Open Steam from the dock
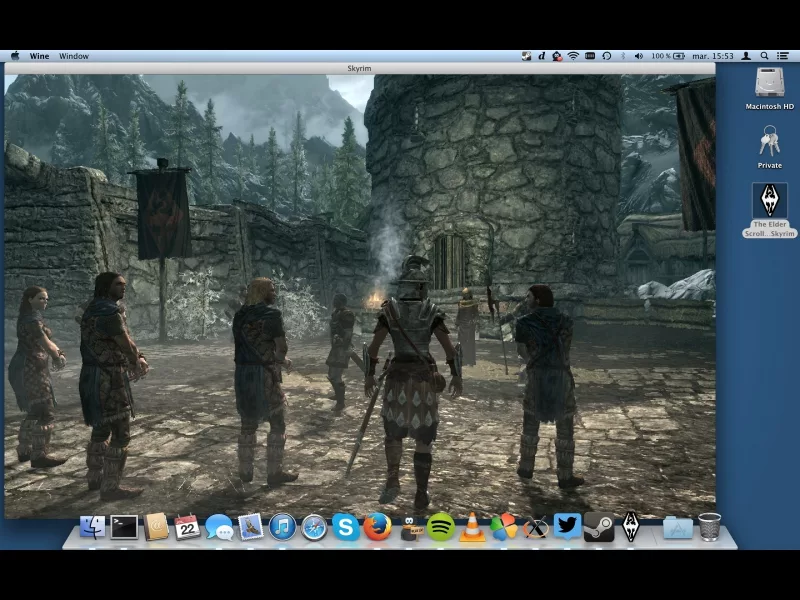Viewport: 800px width, 600px height. 599,527
